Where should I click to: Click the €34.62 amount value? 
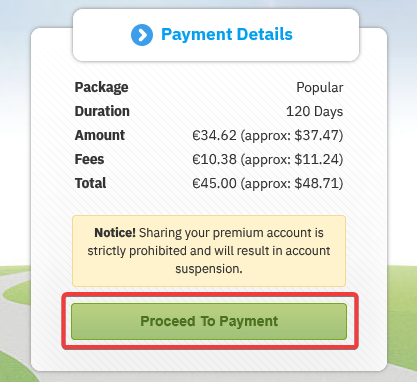[214, 135]
